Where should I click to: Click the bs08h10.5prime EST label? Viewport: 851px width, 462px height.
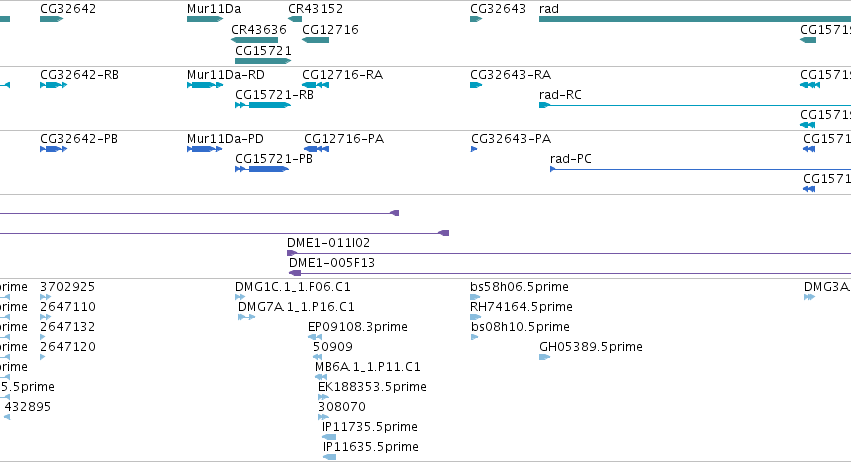pos(520,327)
